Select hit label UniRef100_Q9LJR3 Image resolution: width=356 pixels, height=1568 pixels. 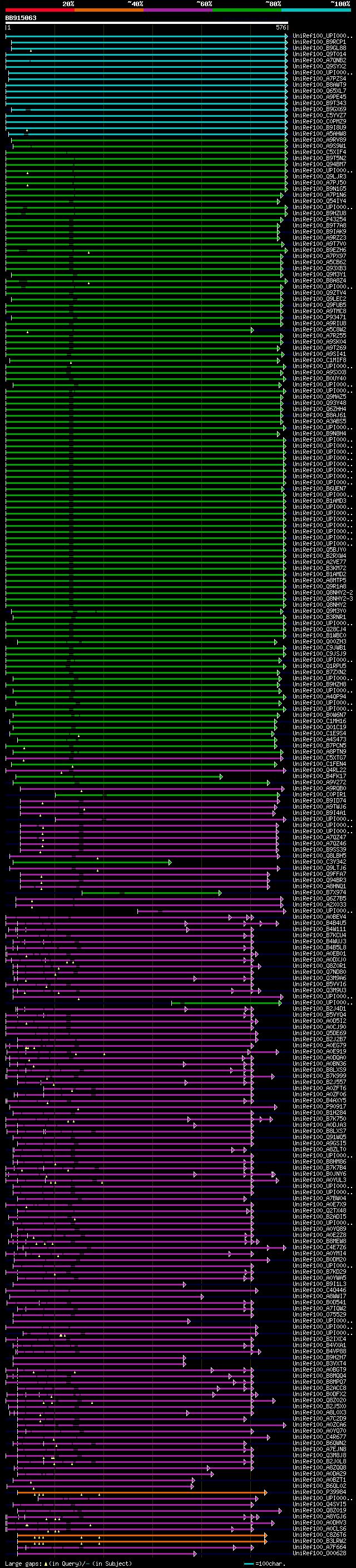319,176
